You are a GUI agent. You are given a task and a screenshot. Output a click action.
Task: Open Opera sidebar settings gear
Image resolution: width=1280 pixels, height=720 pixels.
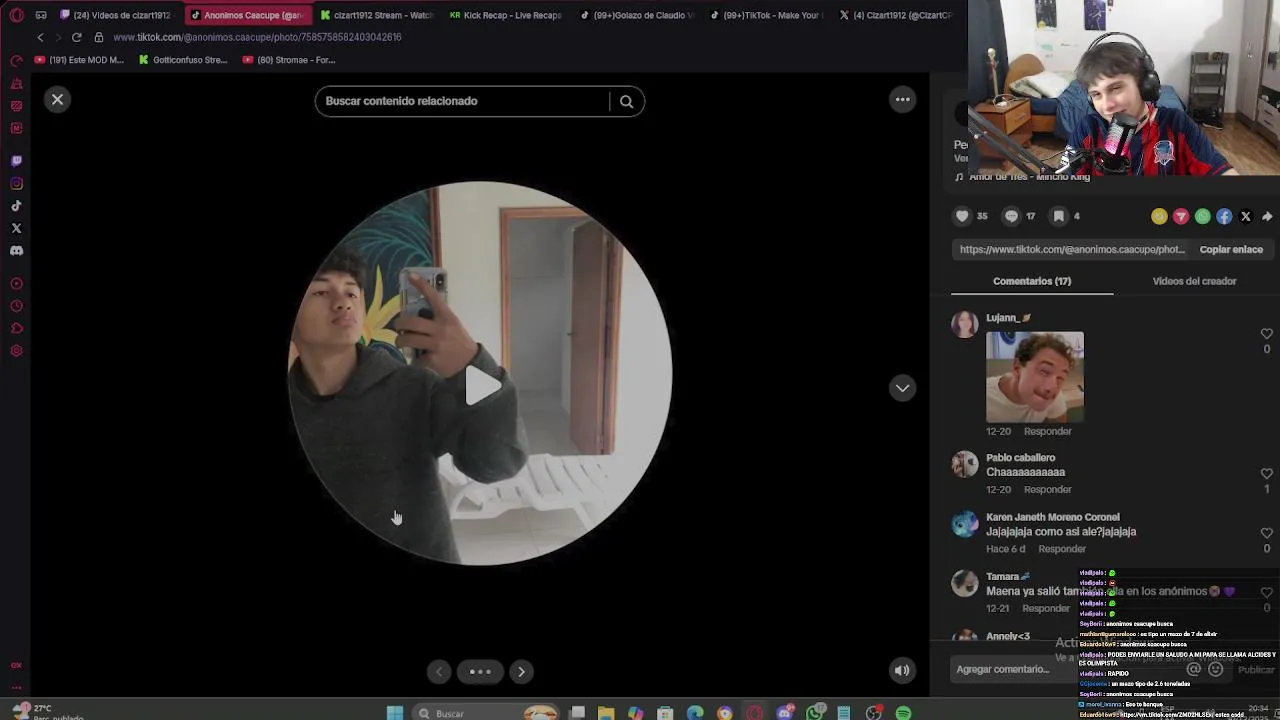coord(16,351)
